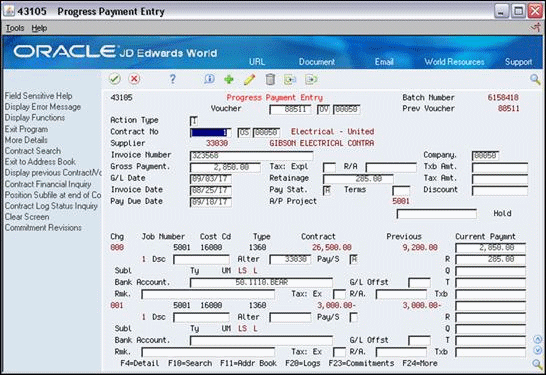Viewport: 546px width, 375px height.
Task: Open Commitment Revisions
Action: (x=43, y=227)
